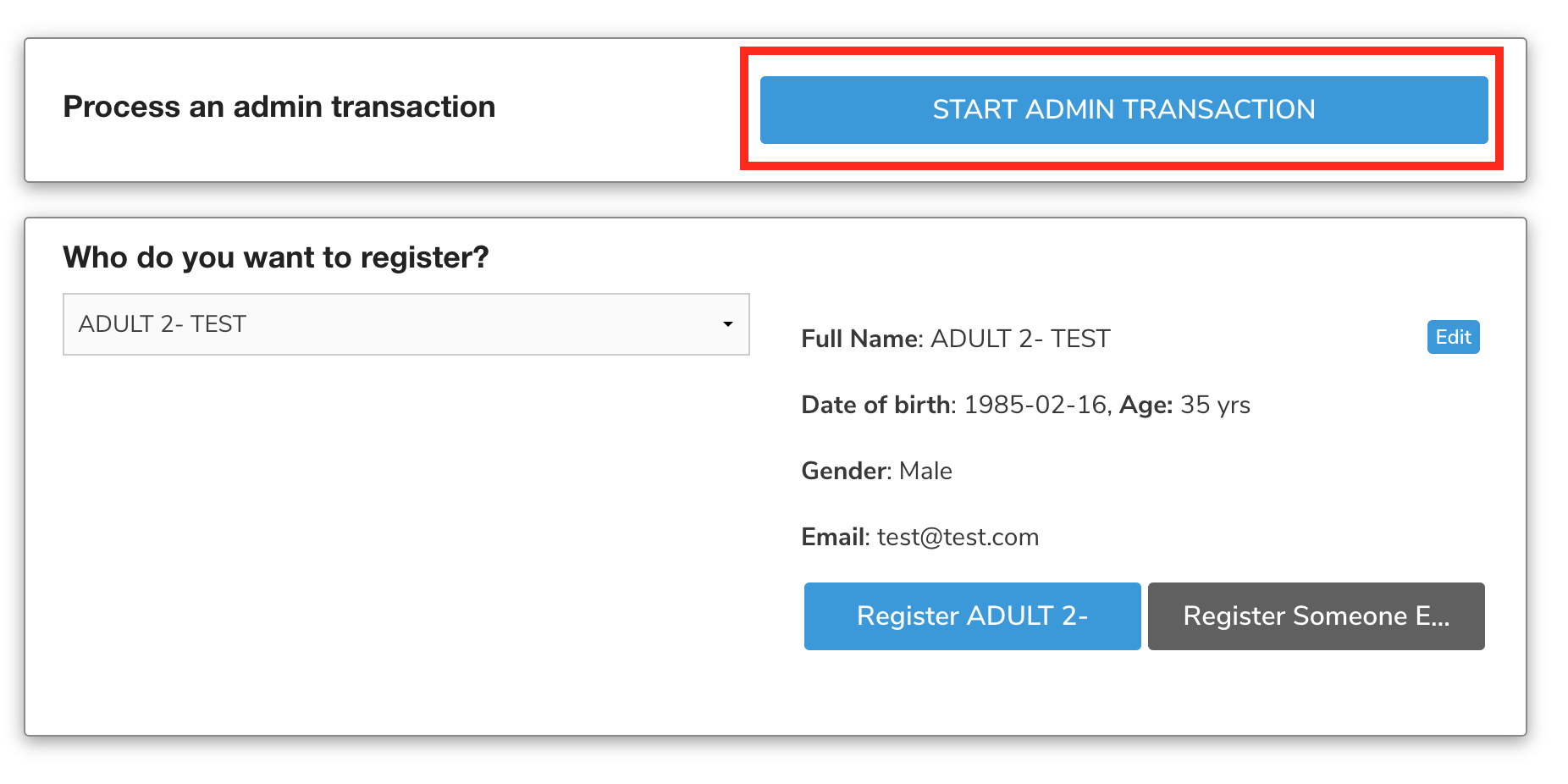Click the 1985-02-16 birth date value
The width and height of the screenshot is (1568, 784).
point(1035,405)
